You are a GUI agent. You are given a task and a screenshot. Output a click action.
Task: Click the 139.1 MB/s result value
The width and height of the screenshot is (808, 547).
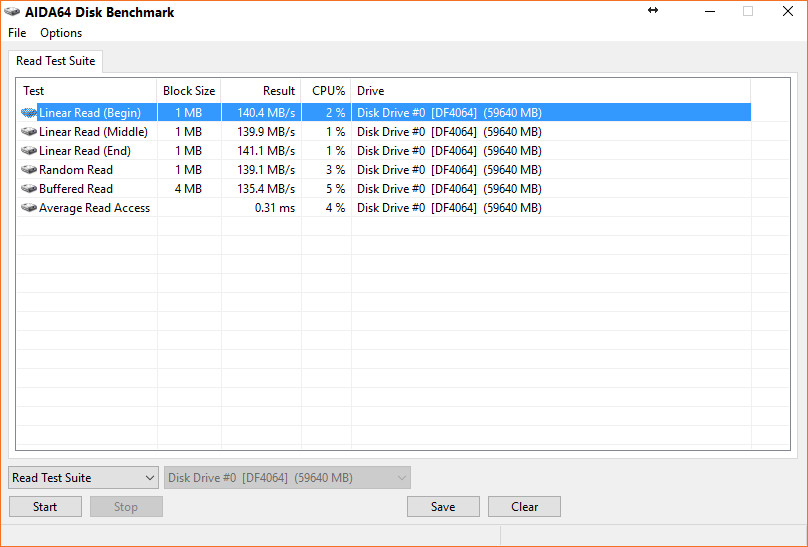coord(266,169)
